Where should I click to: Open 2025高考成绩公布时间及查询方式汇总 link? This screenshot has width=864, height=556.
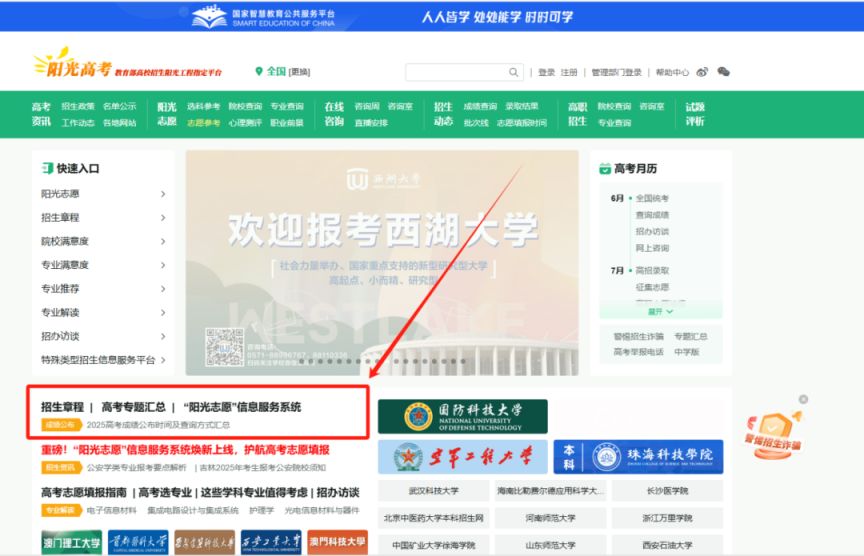click(x=158, y=425)
